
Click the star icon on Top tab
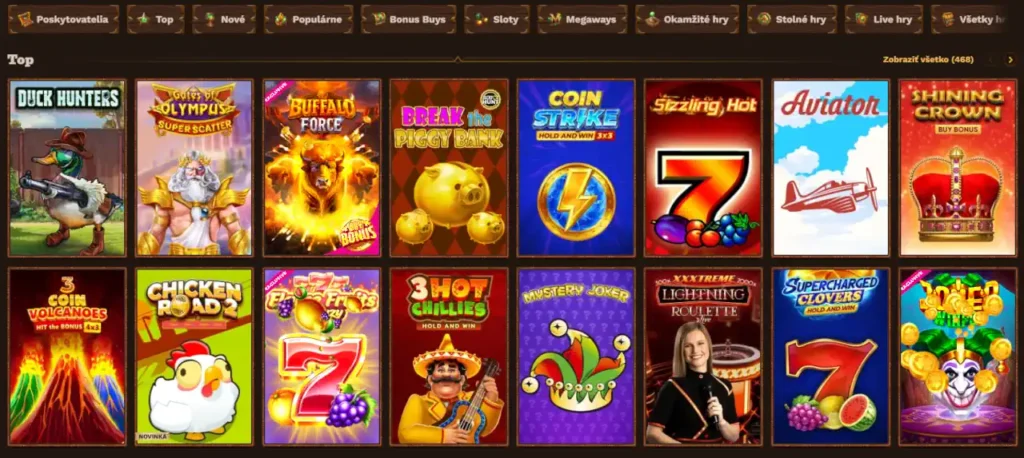tap(144, 20)
